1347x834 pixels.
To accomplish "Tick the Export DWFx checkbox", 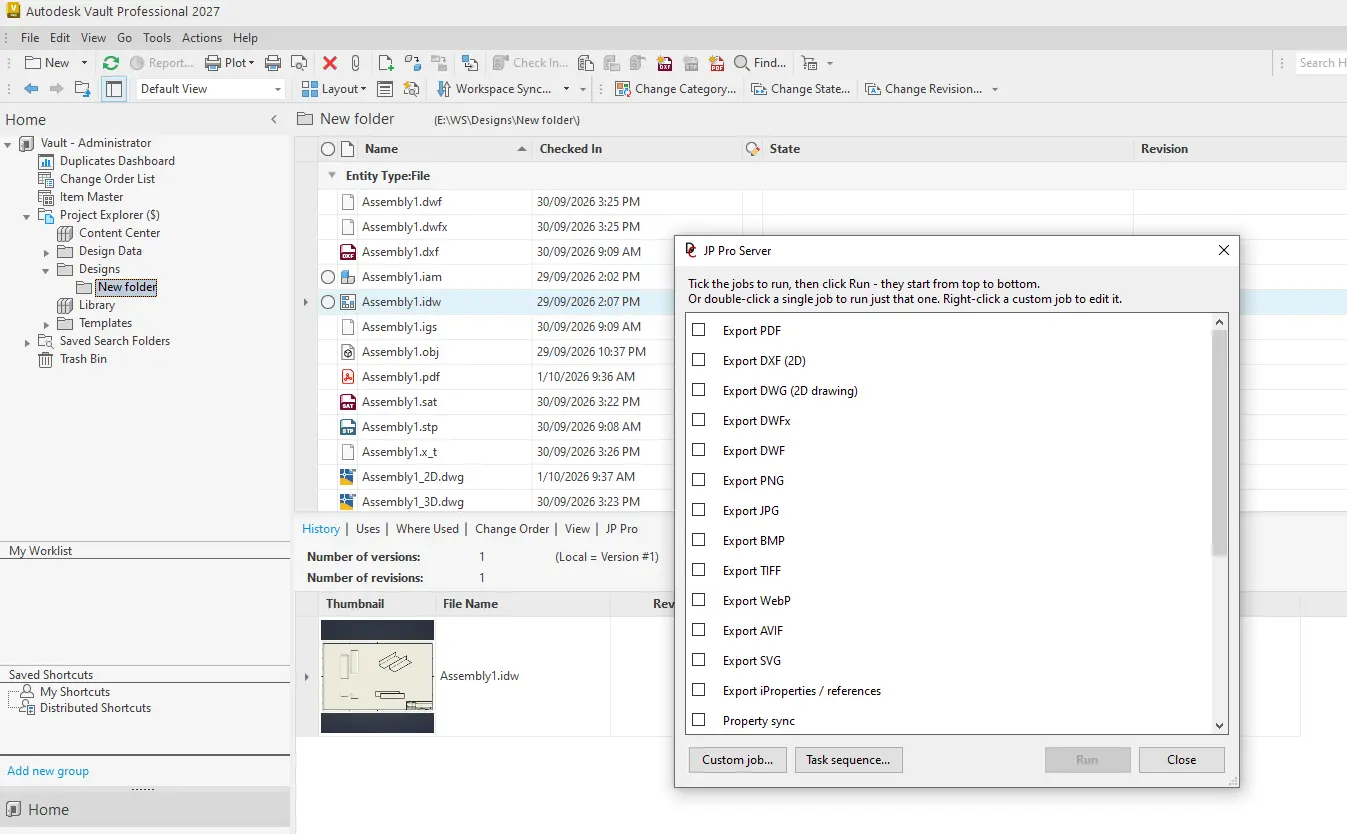I will (699, 420).
